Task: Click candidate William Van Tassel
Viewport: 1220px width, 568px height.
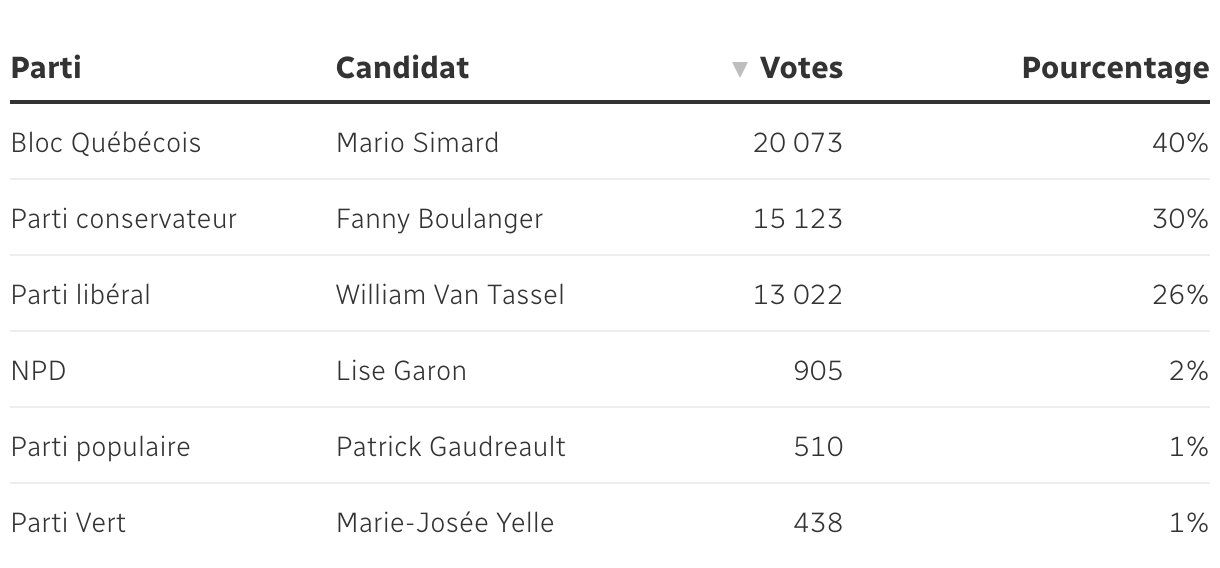Action: click(450, 295)
